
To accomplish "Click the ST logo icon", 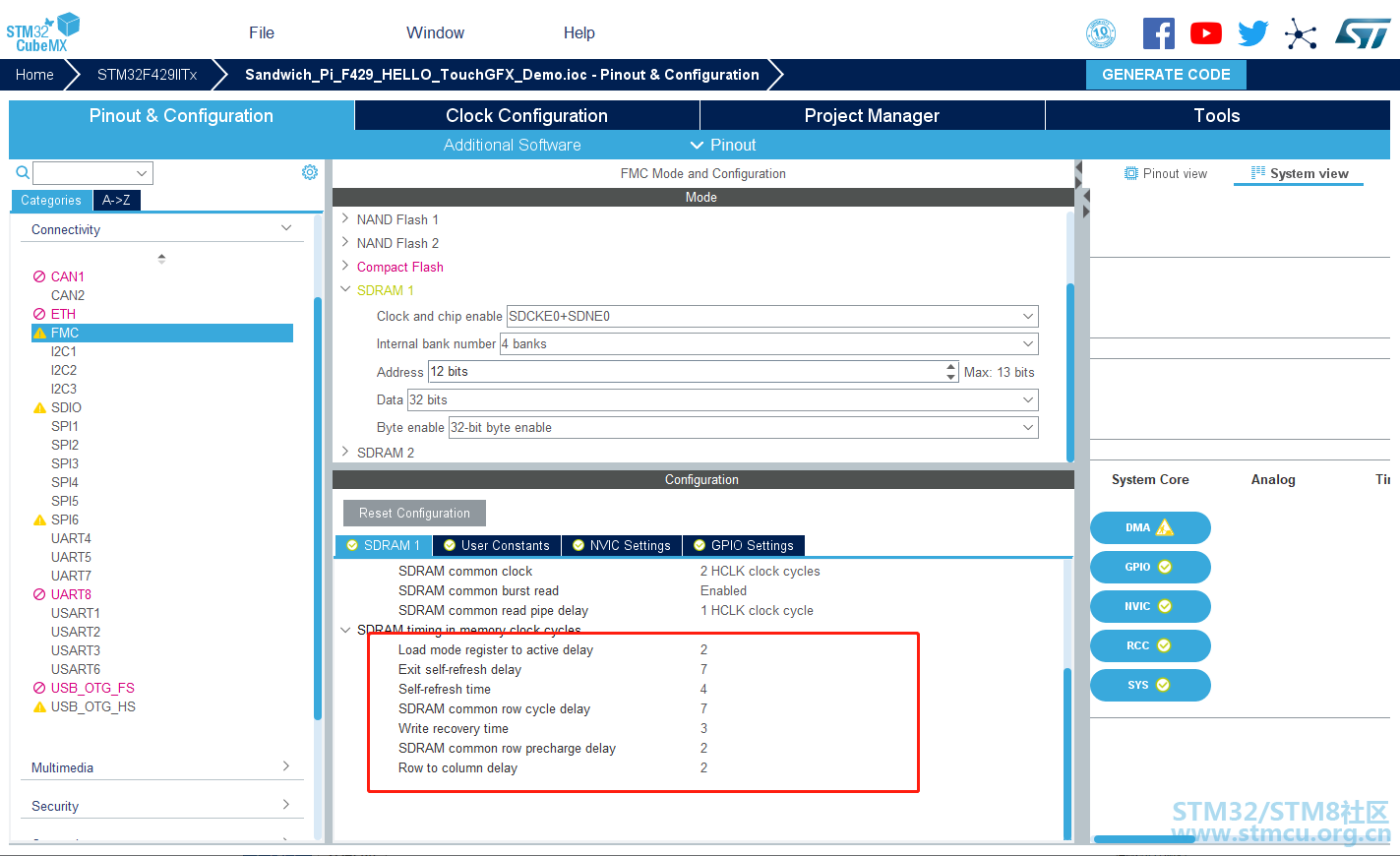I will (x=1363, y=33).
